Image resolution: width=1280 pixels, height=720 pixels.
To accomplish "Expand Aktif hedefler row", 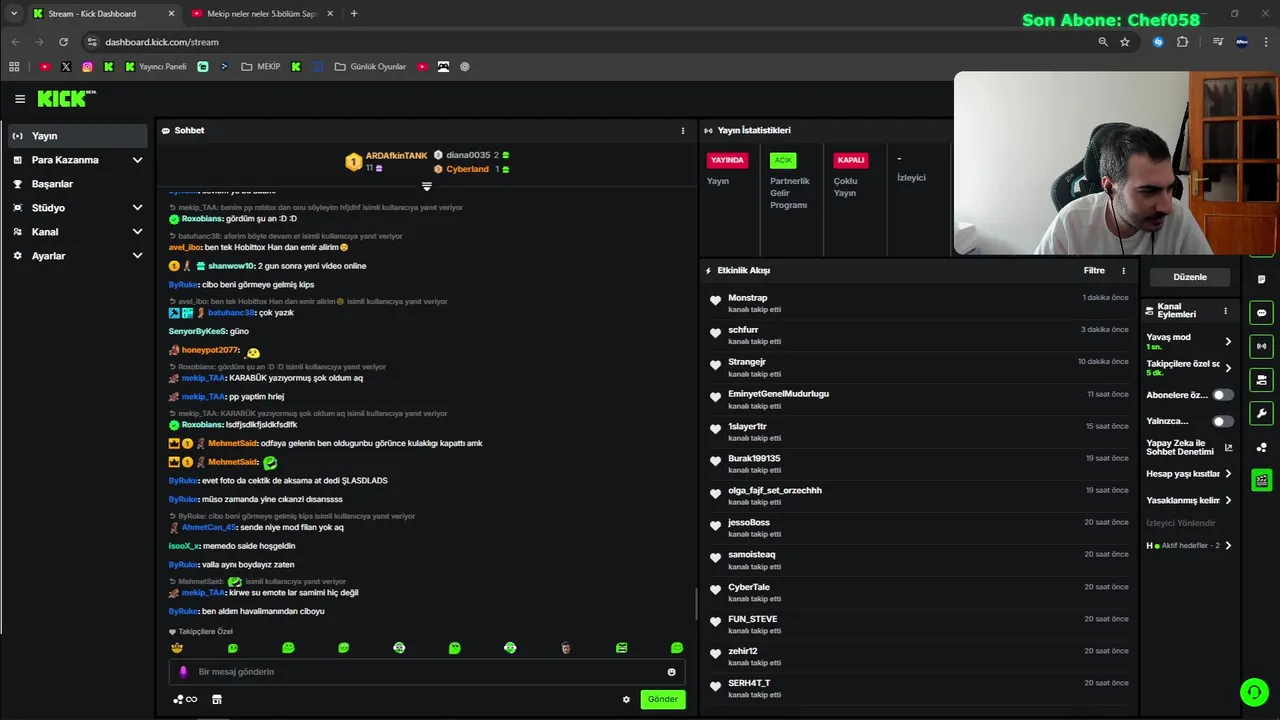I will point(1189,546).
